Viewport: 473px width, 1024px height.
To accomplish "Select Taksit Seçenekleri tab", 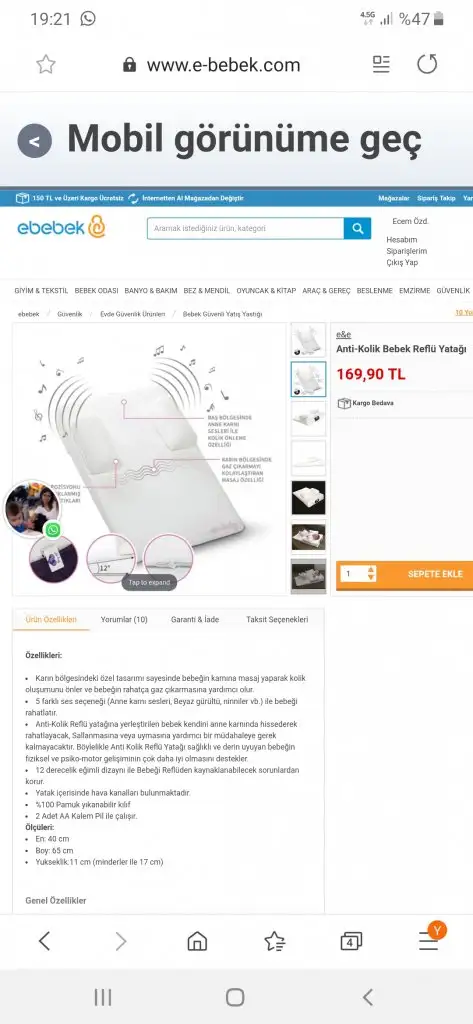I will pyautogui.click(x=277, y=619).
